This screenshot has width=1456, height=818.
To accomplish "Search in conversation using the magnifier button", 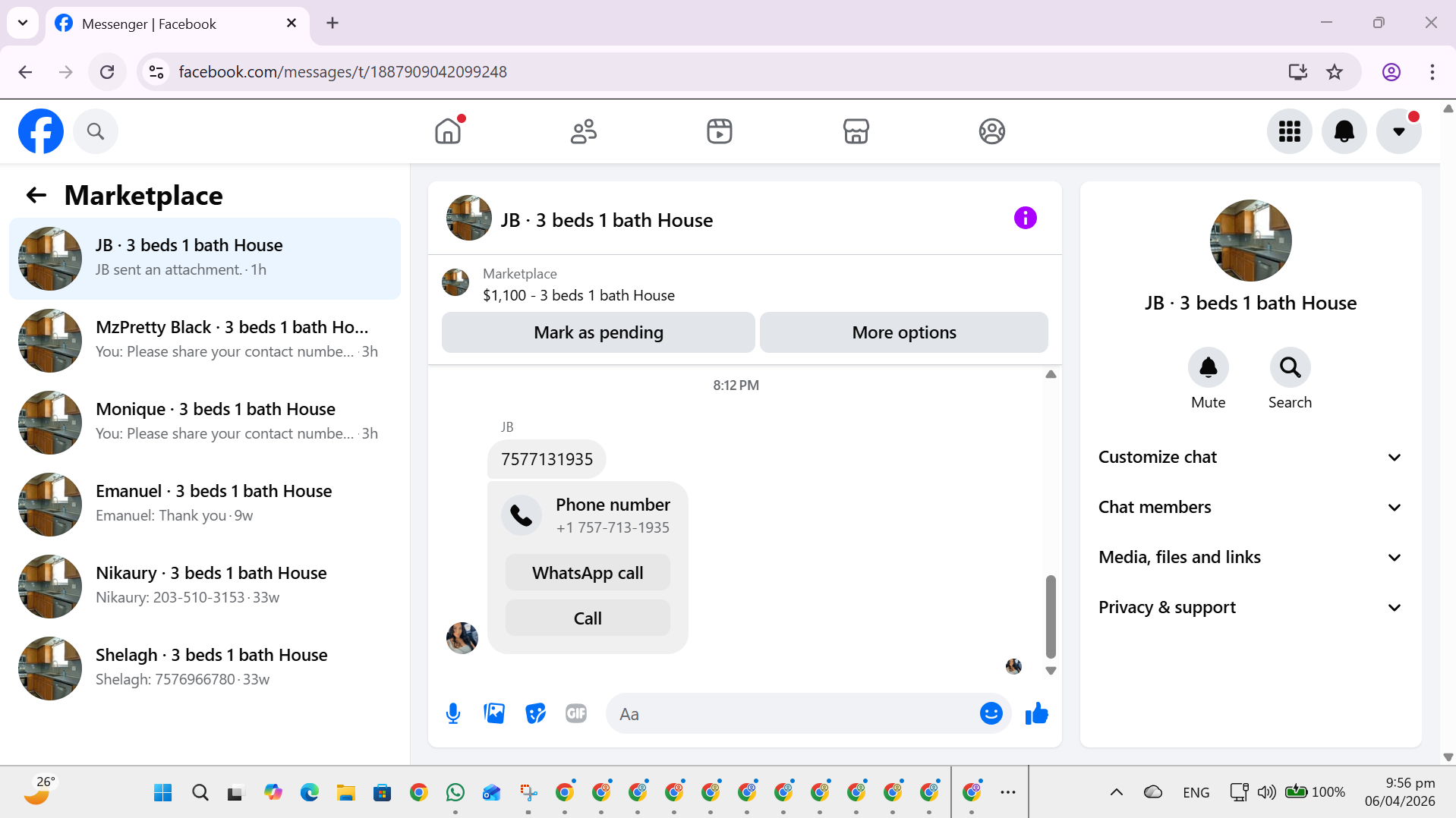I will click(x=1291, y=368).
